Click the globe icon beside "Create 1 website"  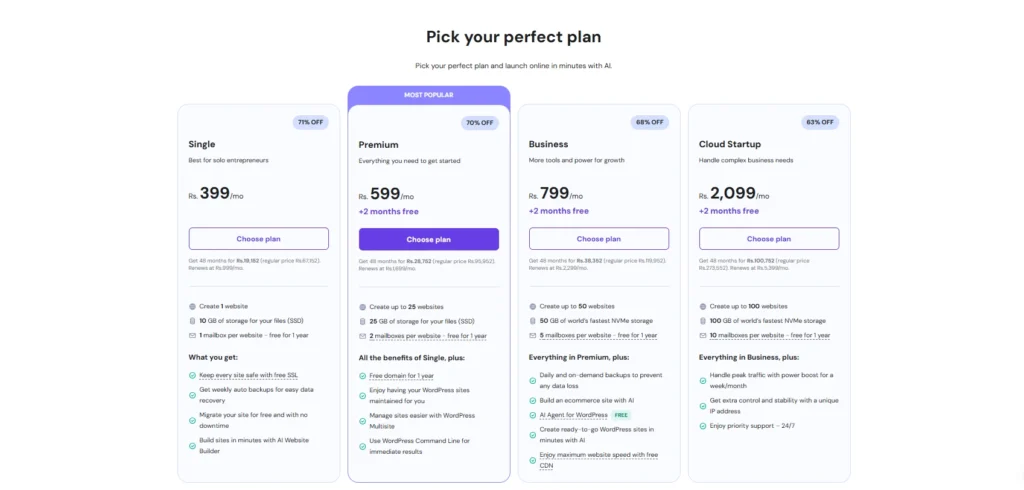pyautogui.click(x=192, y=306)
